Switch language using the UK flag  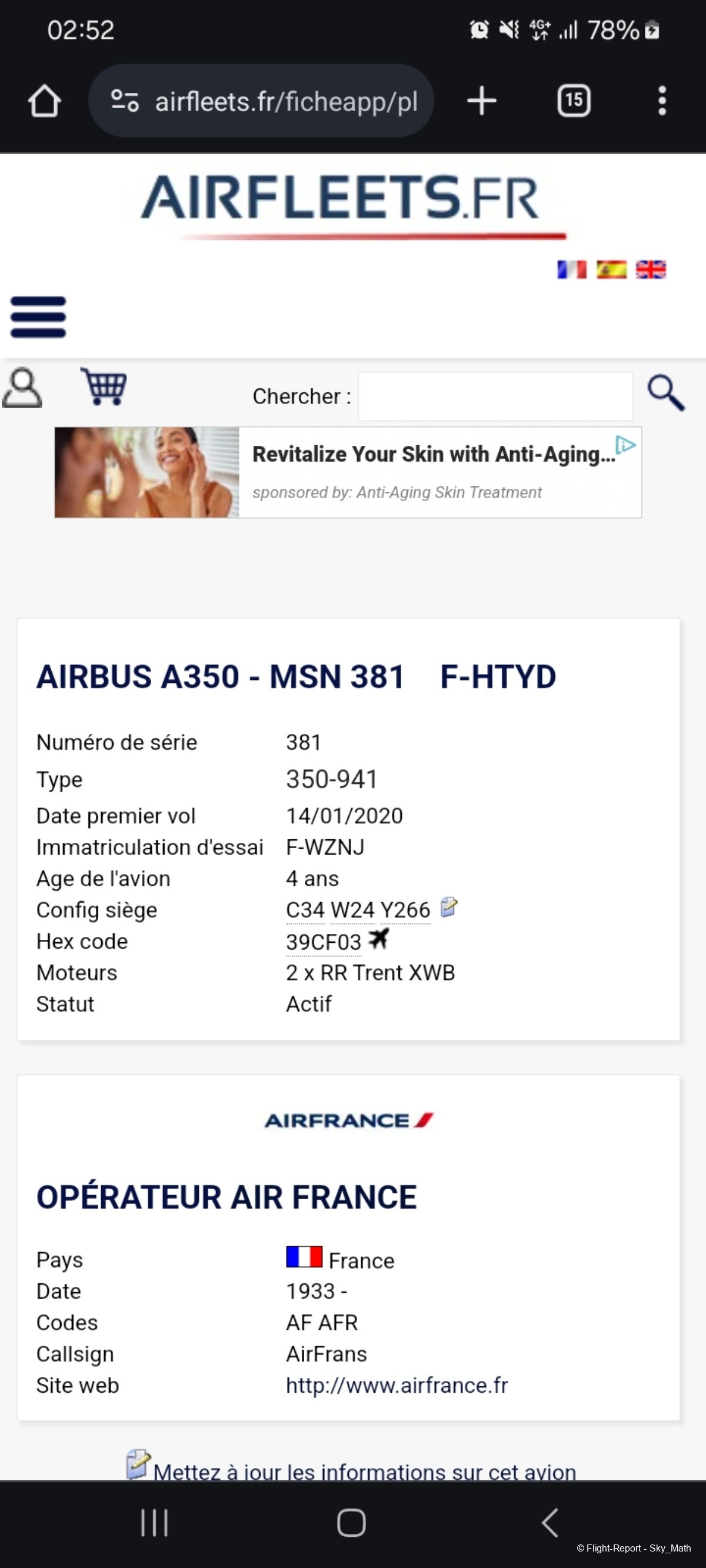coord(651,269)
